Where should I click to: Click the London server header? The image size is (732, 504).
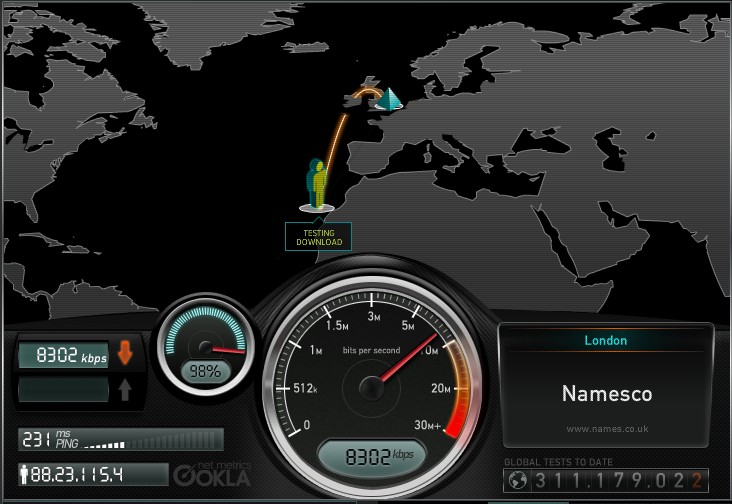[x=606, y=340]
